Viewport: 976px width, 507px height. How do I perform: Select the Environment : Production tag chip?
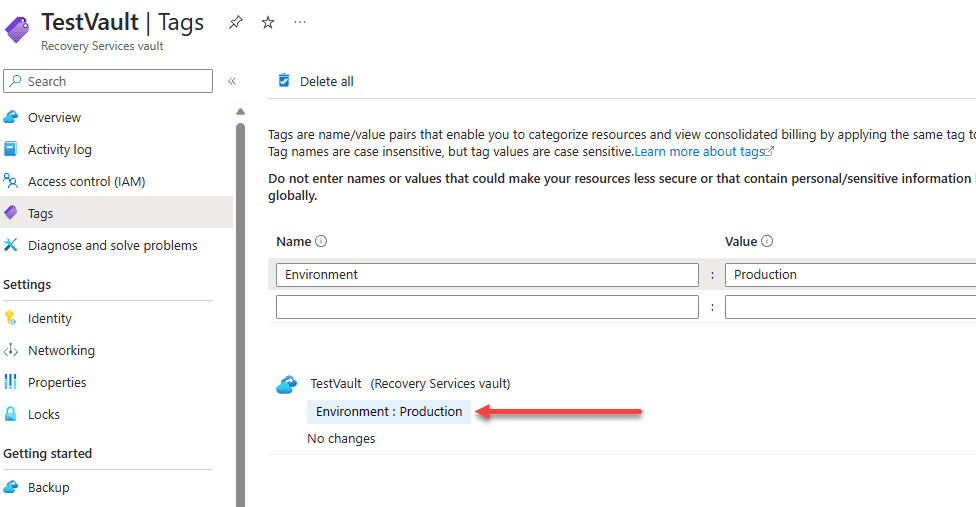coord(389,412)
